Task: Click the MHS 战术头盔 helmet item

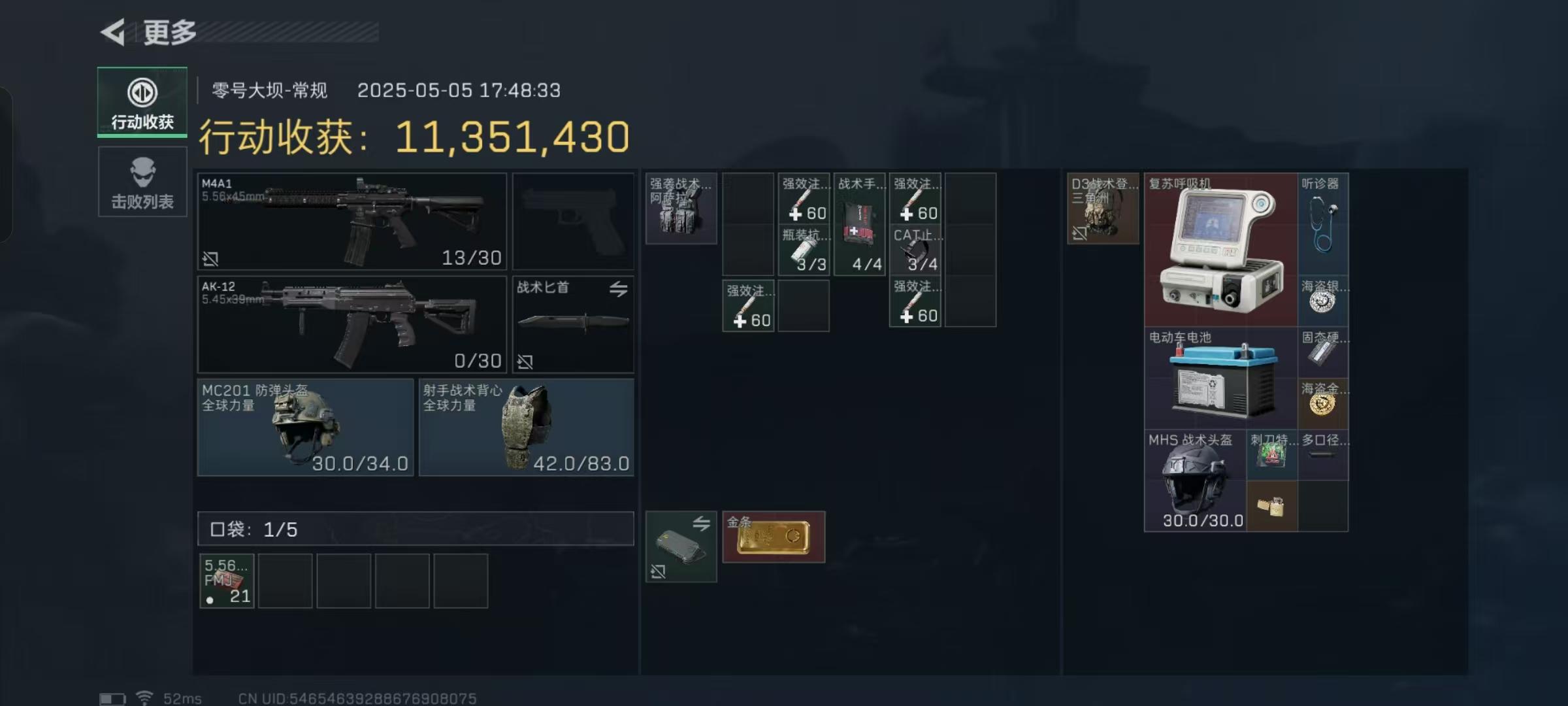Action: click(1195, 480)
